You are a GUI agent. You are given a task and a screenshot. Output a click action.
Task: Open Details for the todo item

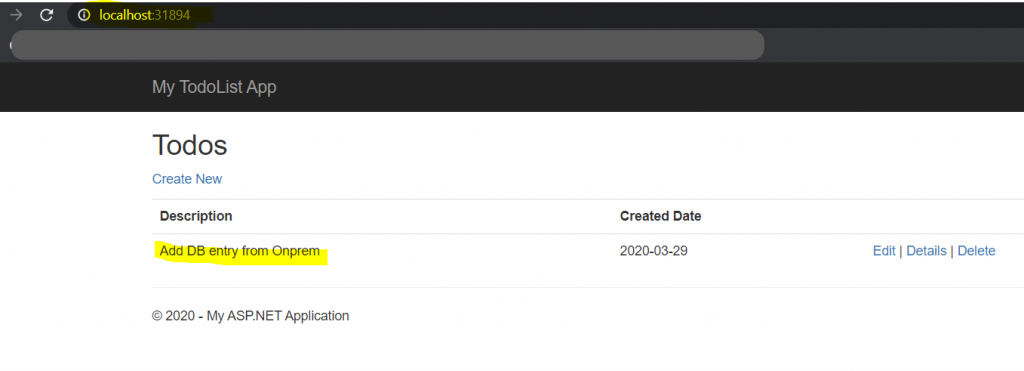(926, 251)
